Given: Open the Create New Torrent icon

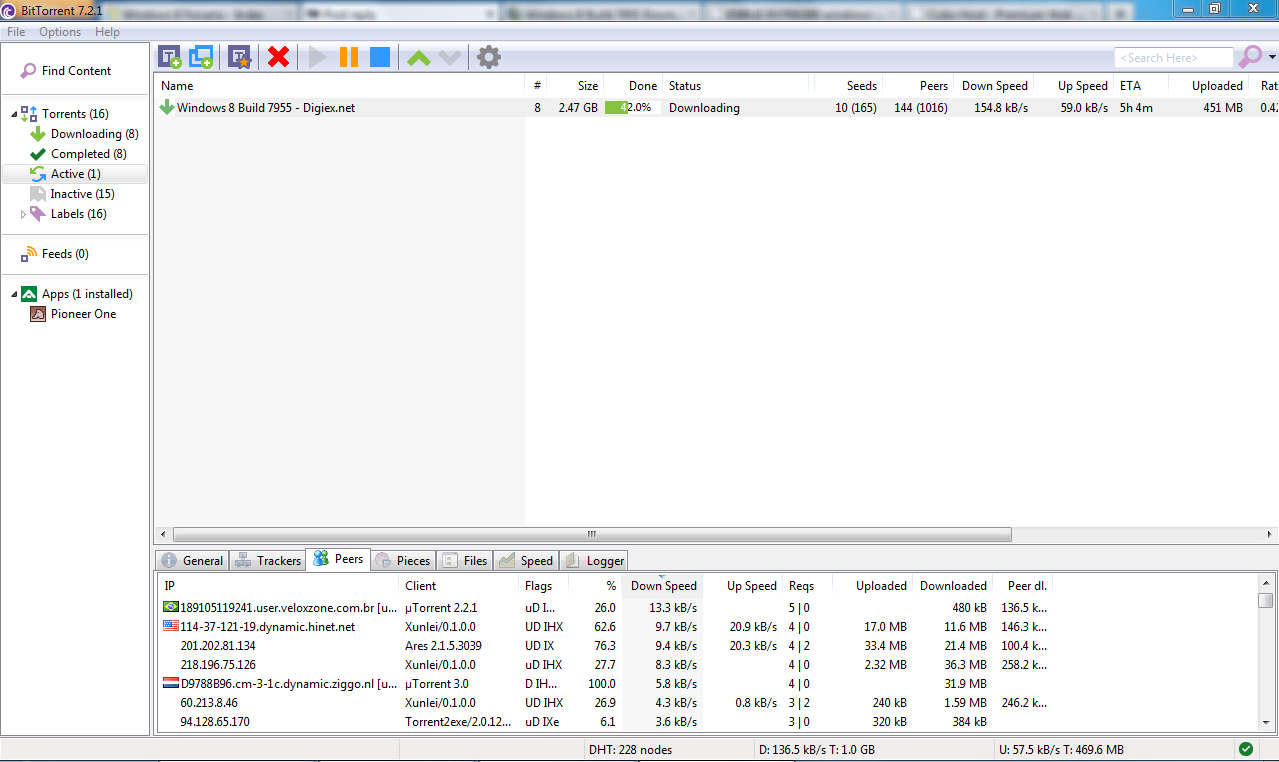Looking at the screenshot, I should tap(239, 57).
